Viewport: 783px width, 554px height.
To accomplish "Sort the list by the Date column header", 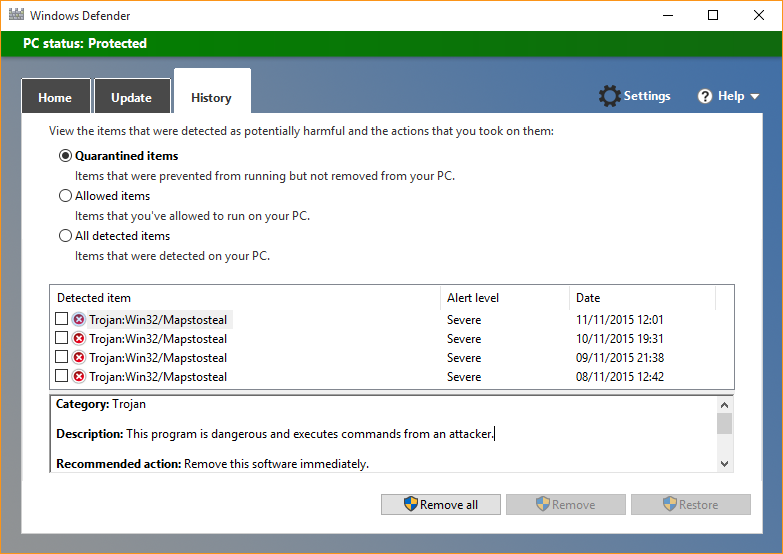I will (588, 298).
